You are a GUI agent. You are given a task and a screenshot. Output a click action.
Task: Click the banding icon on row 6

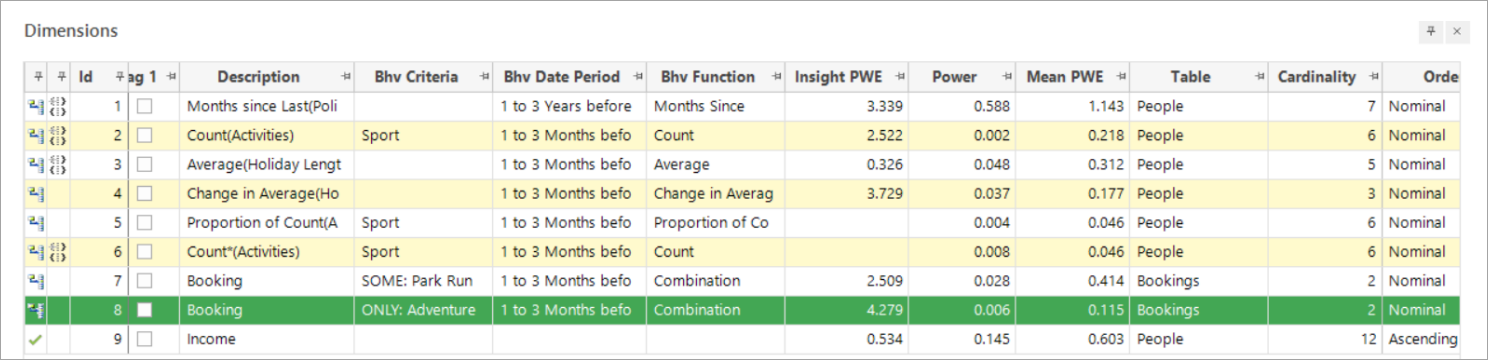(x=58, y=251)
